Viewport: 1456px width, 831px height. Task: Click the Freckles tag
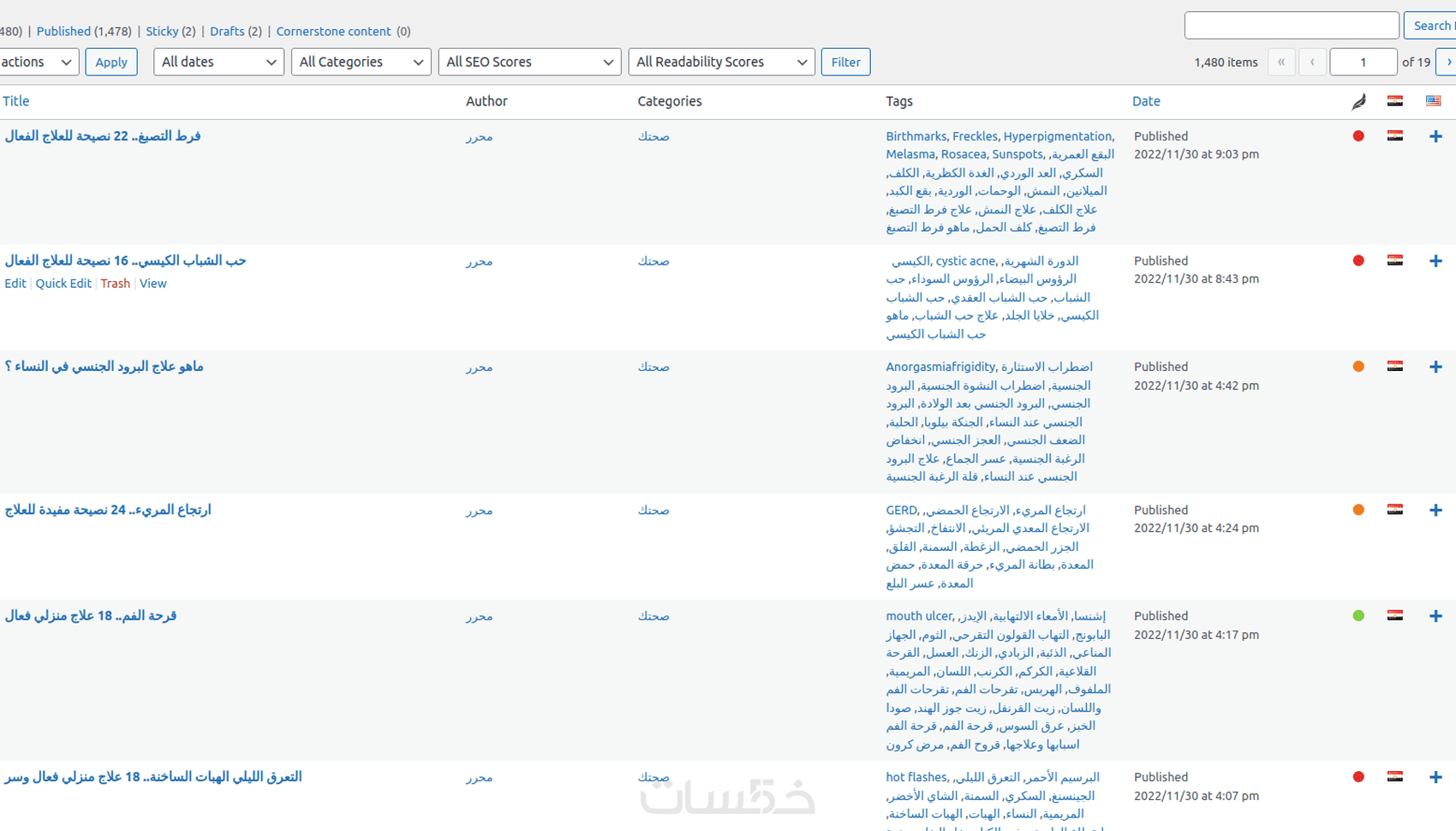pyautogui.click(x=975, y=136)
